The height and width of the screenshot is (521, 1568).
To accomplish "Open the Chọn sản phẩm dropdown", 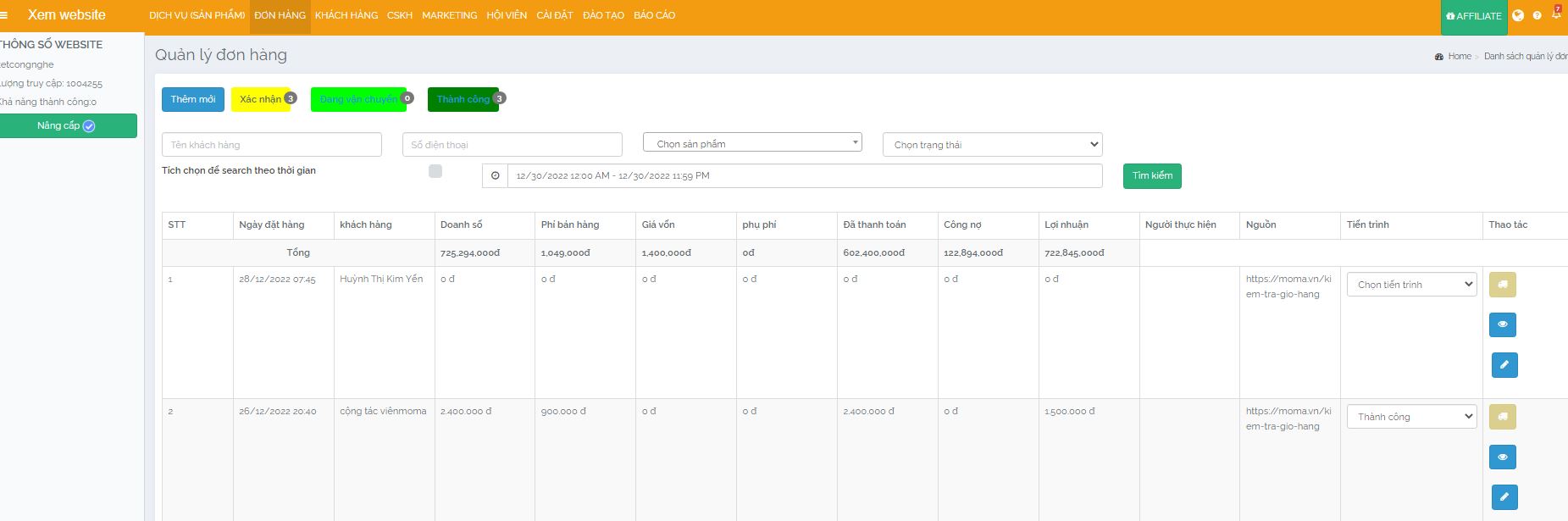I will [752, 143].
